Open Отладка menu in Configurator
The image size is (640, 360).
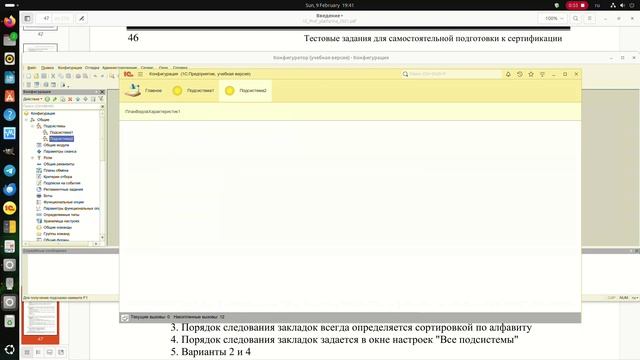coord(92,68)
